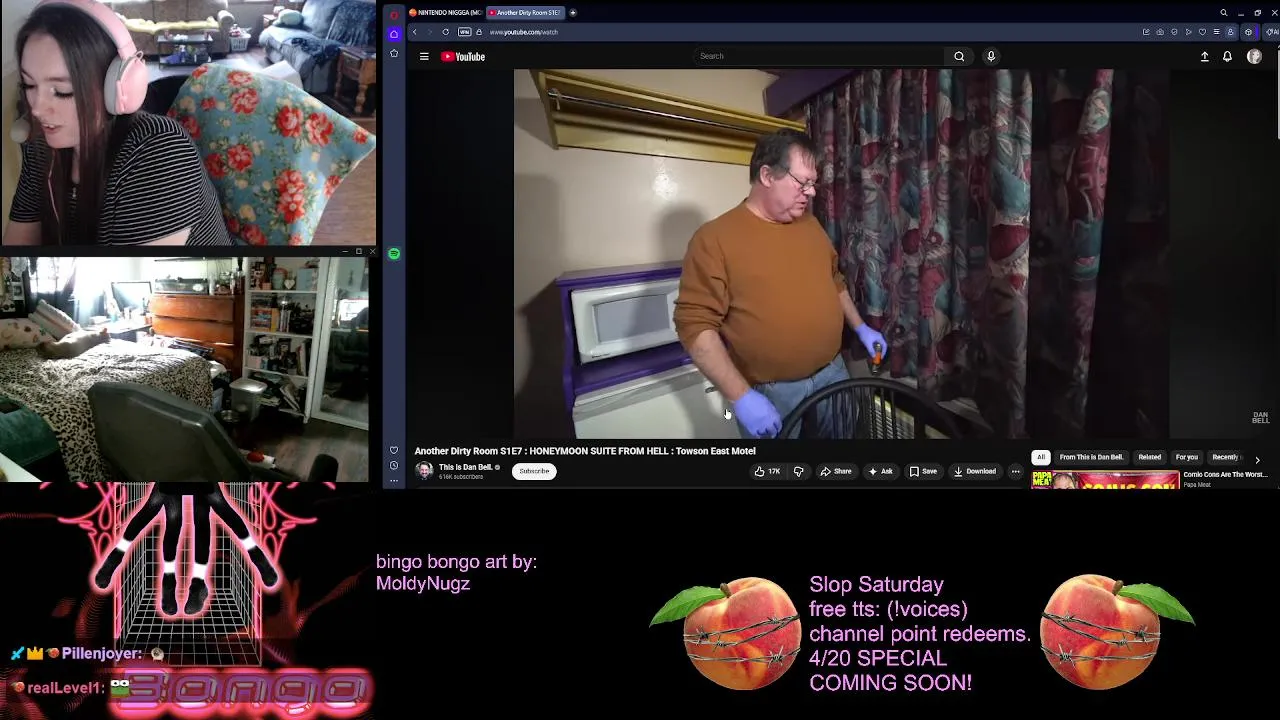Start voice search with the microphone icon

point(991,56)
